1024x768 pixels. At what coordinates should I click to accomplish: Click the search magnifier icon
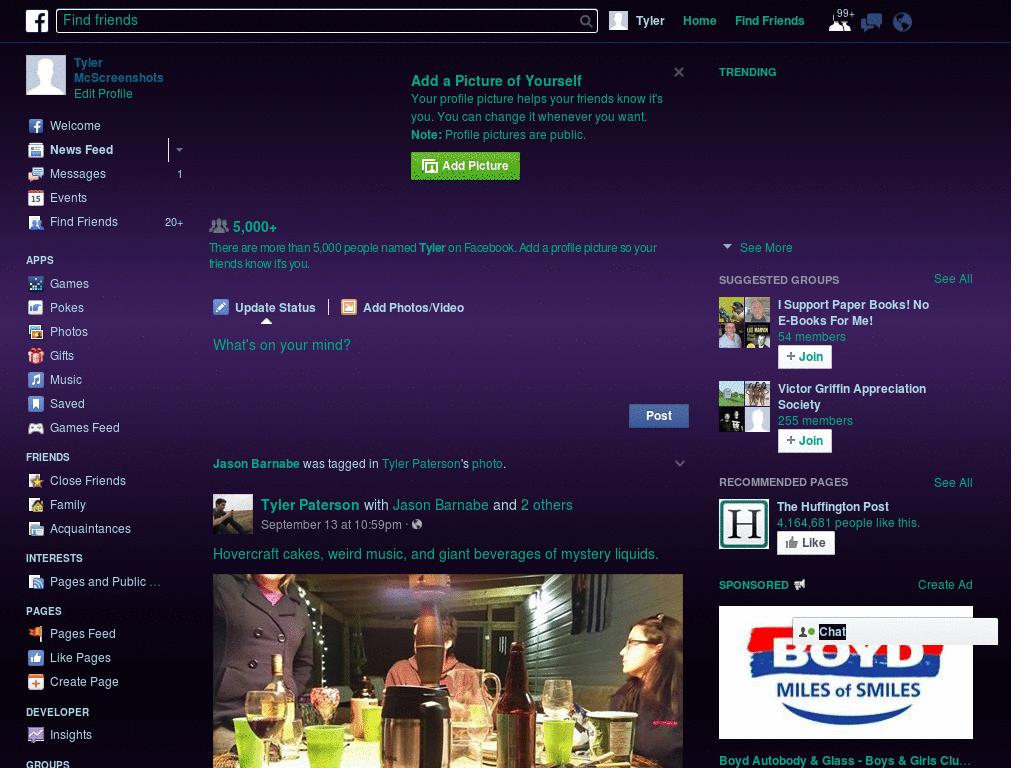586,21
